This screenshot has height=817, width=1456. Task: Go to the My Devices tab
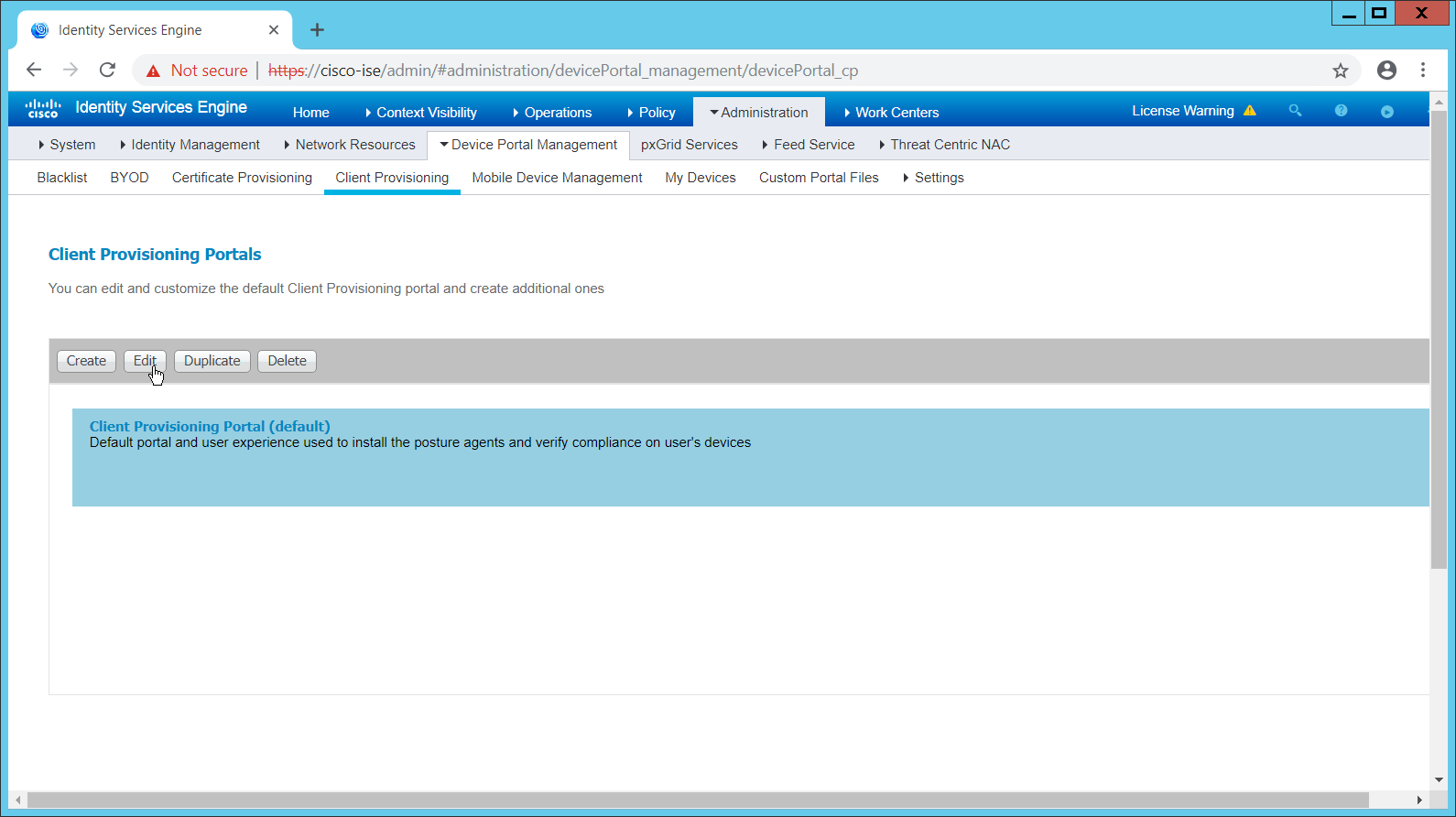pos(700,178)
